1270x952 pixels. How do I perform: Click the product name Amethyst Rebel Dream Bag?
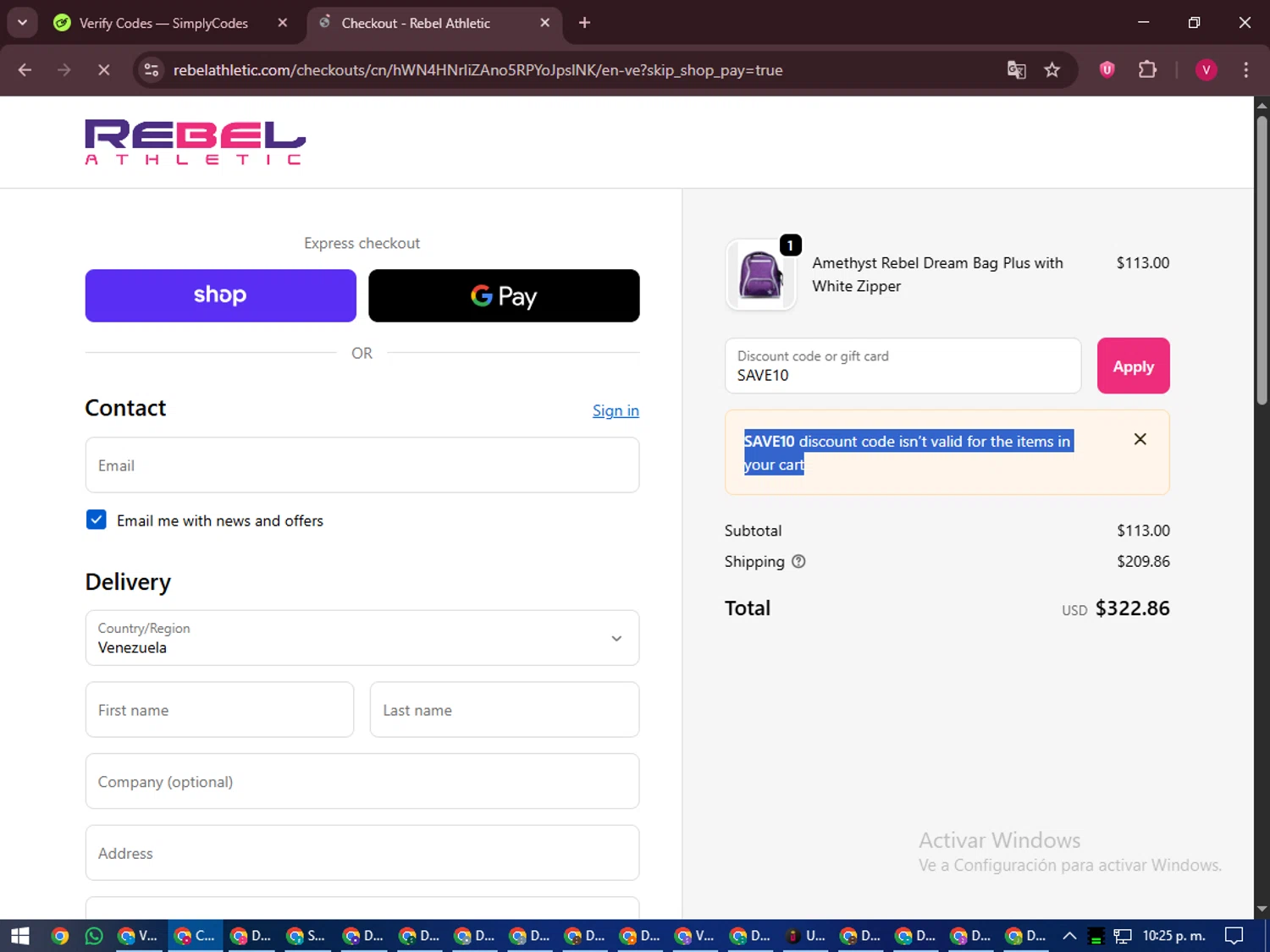click(x=937, y=274)
